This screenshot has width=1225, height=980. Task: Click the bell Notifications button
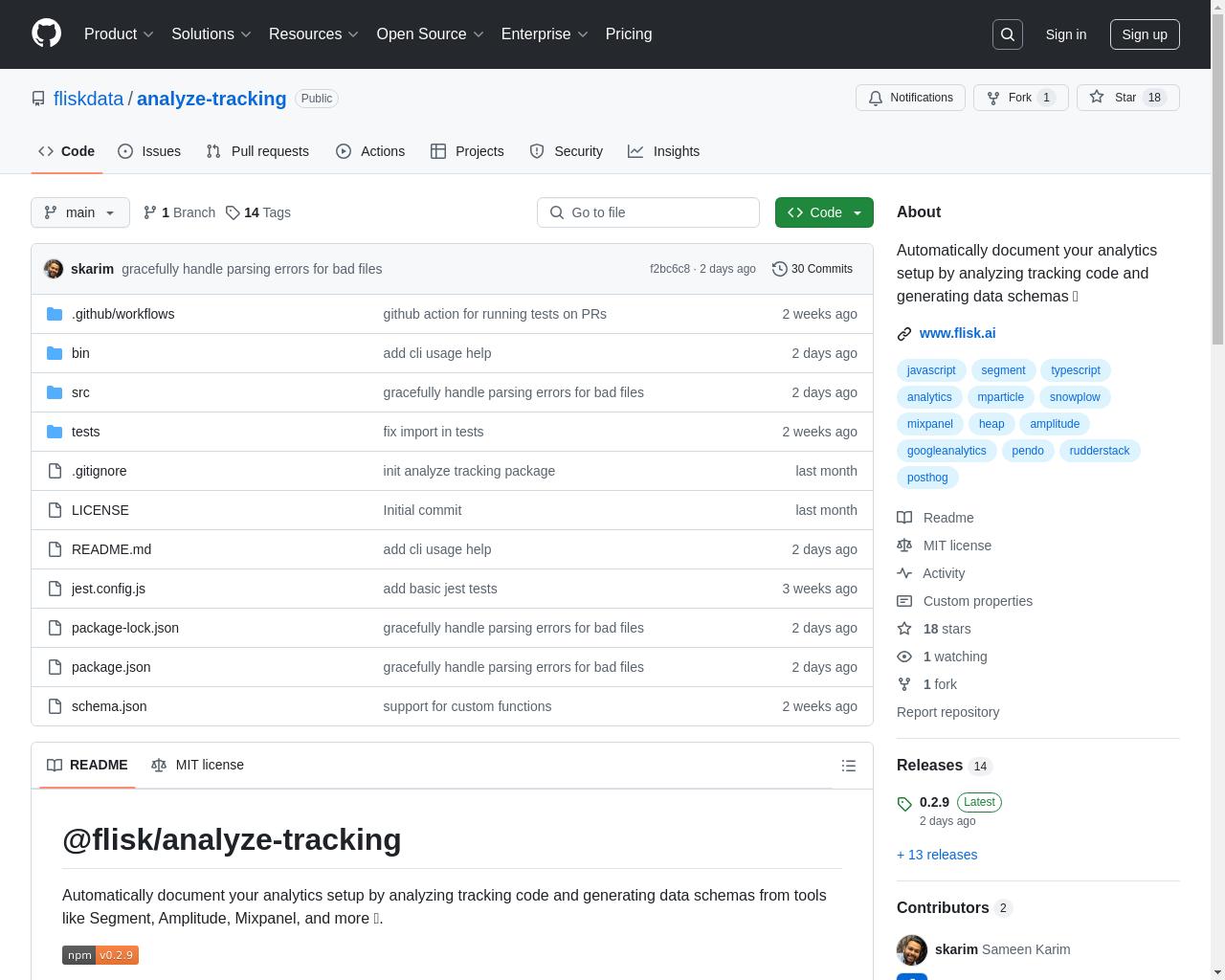click(910, 98)
